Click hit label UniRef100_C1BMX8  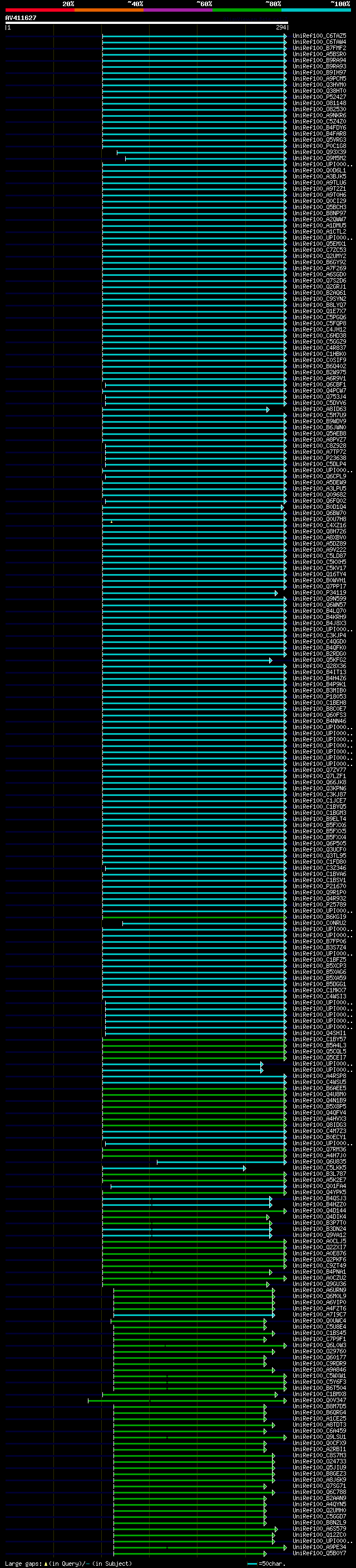click(319, 1394)
